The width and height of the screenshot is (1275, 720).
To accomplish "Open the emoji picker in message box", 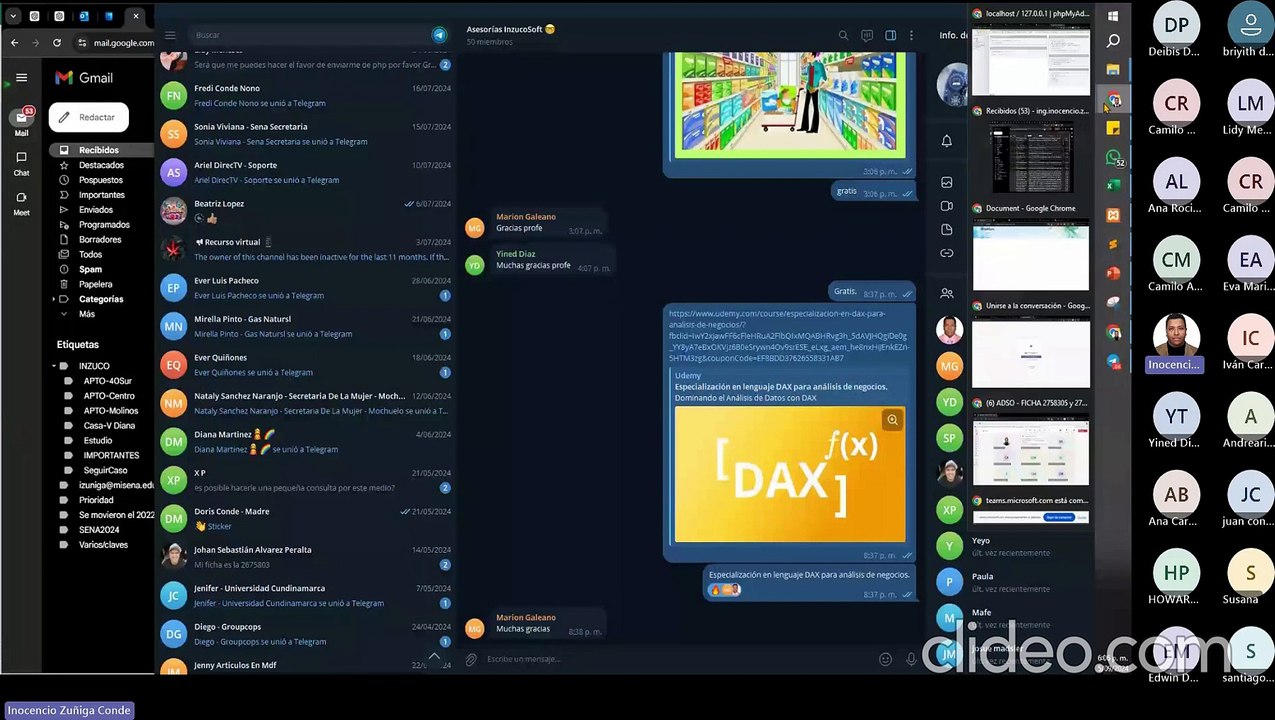I will coord(885,659).
